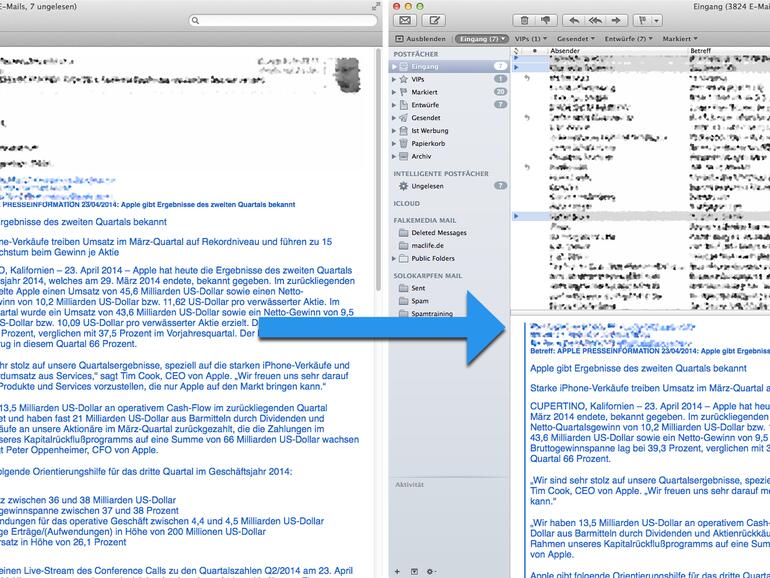Click the Eingang unread count badge 7

500,66
